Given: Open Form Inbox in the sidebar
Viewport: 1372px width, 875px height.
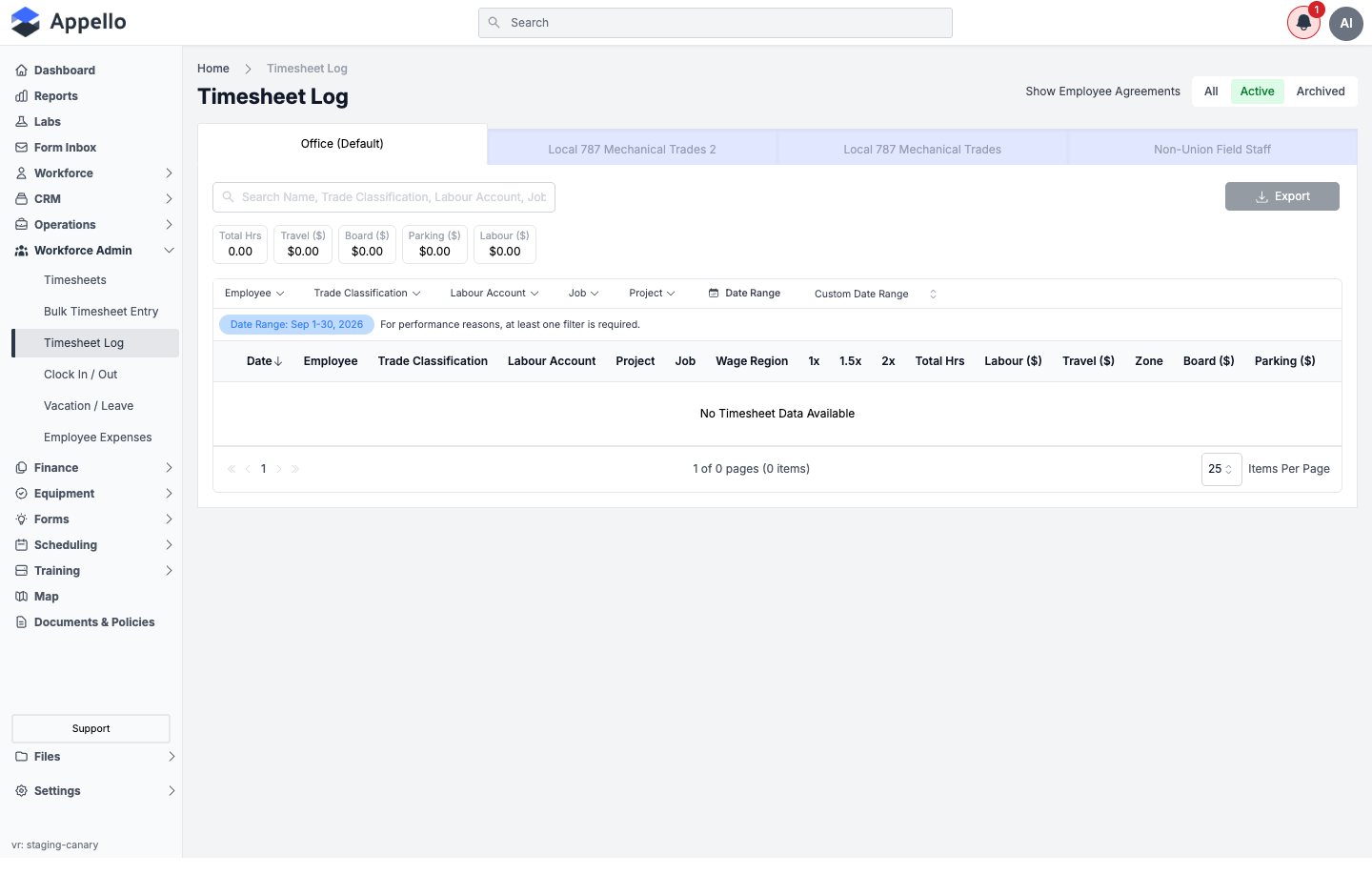Looking at the screenshot, I should coord(65,148).
